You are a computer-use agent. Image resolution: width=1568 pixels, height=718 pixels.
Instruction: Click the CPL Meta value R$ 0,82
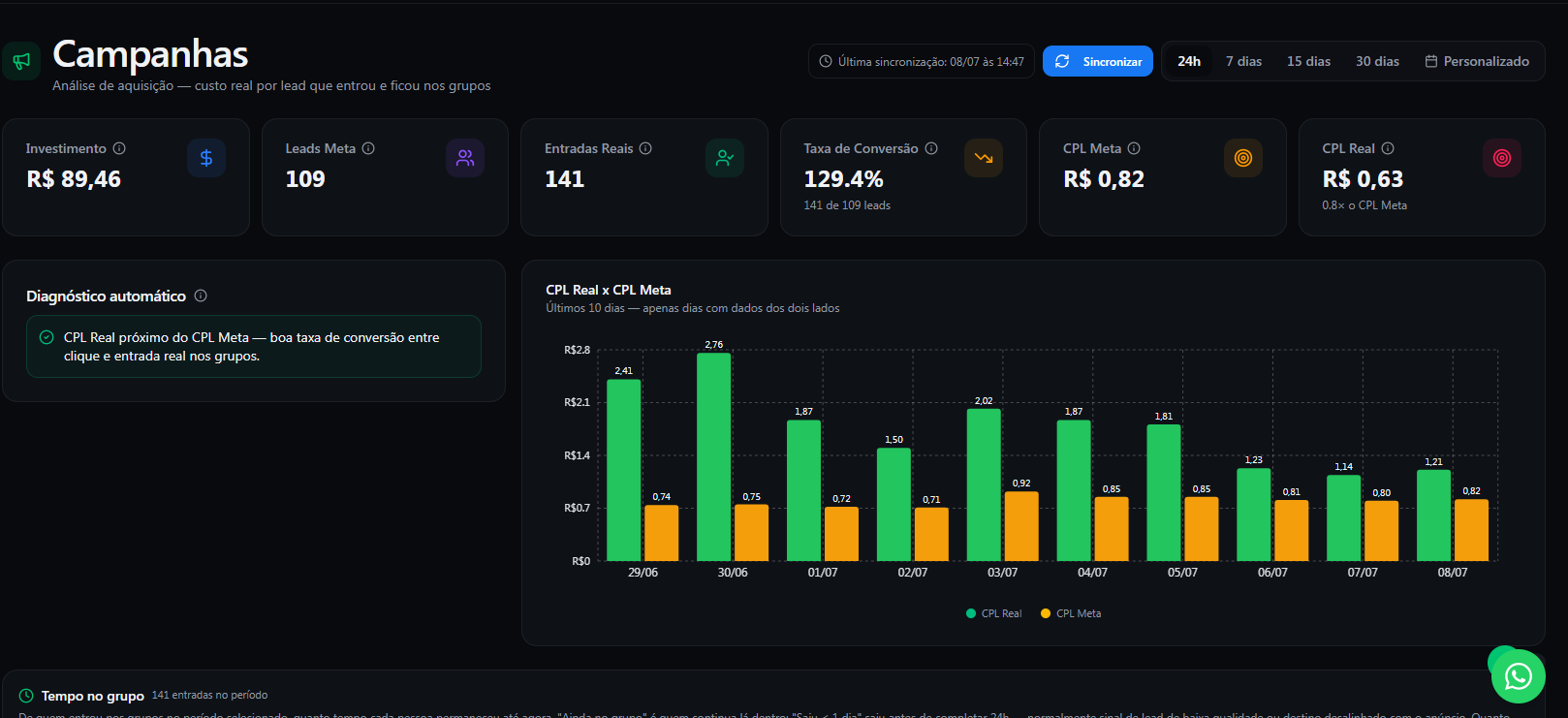point(1104,179)
